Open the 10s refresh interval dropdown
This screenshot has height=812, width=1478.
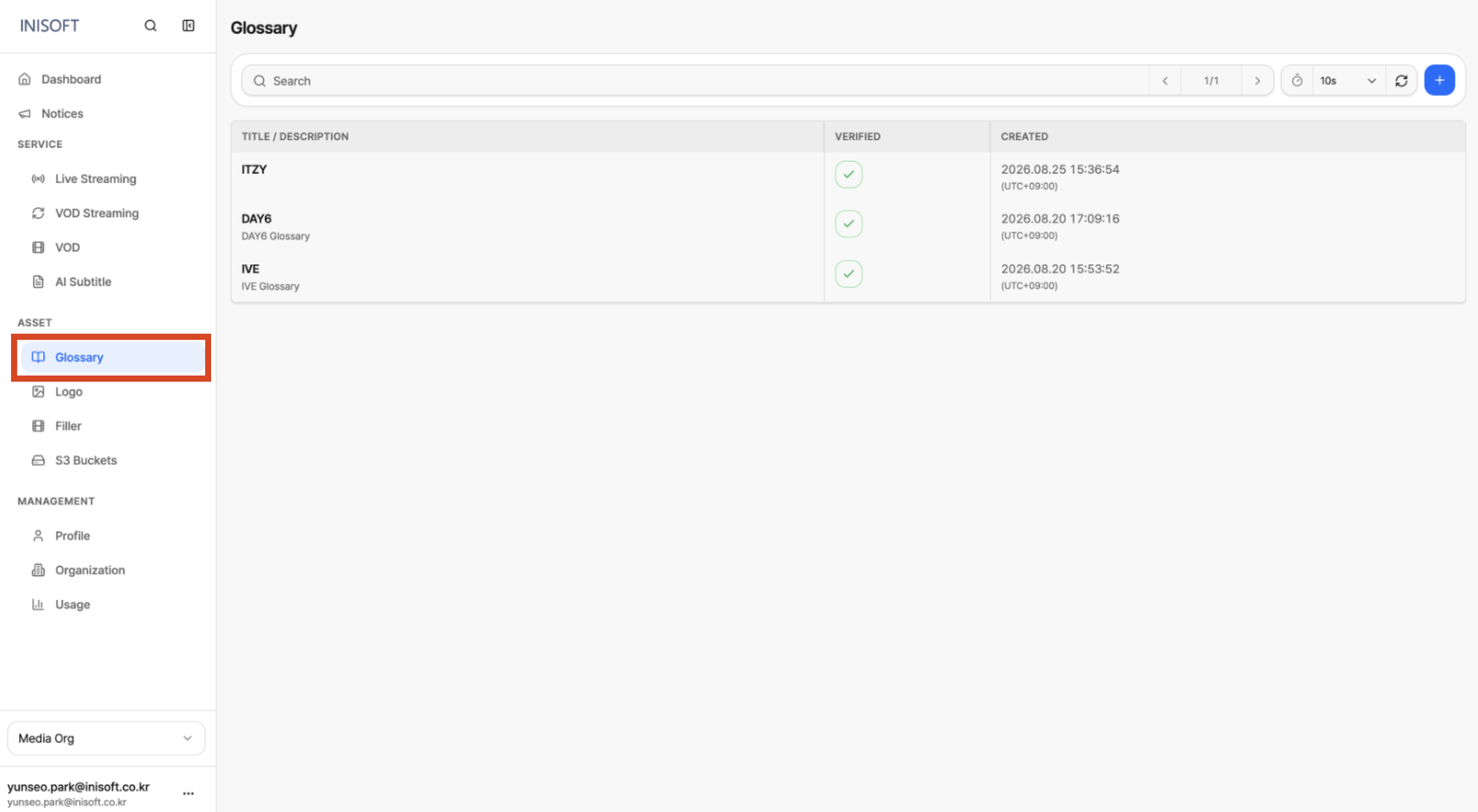[1348, 80]
